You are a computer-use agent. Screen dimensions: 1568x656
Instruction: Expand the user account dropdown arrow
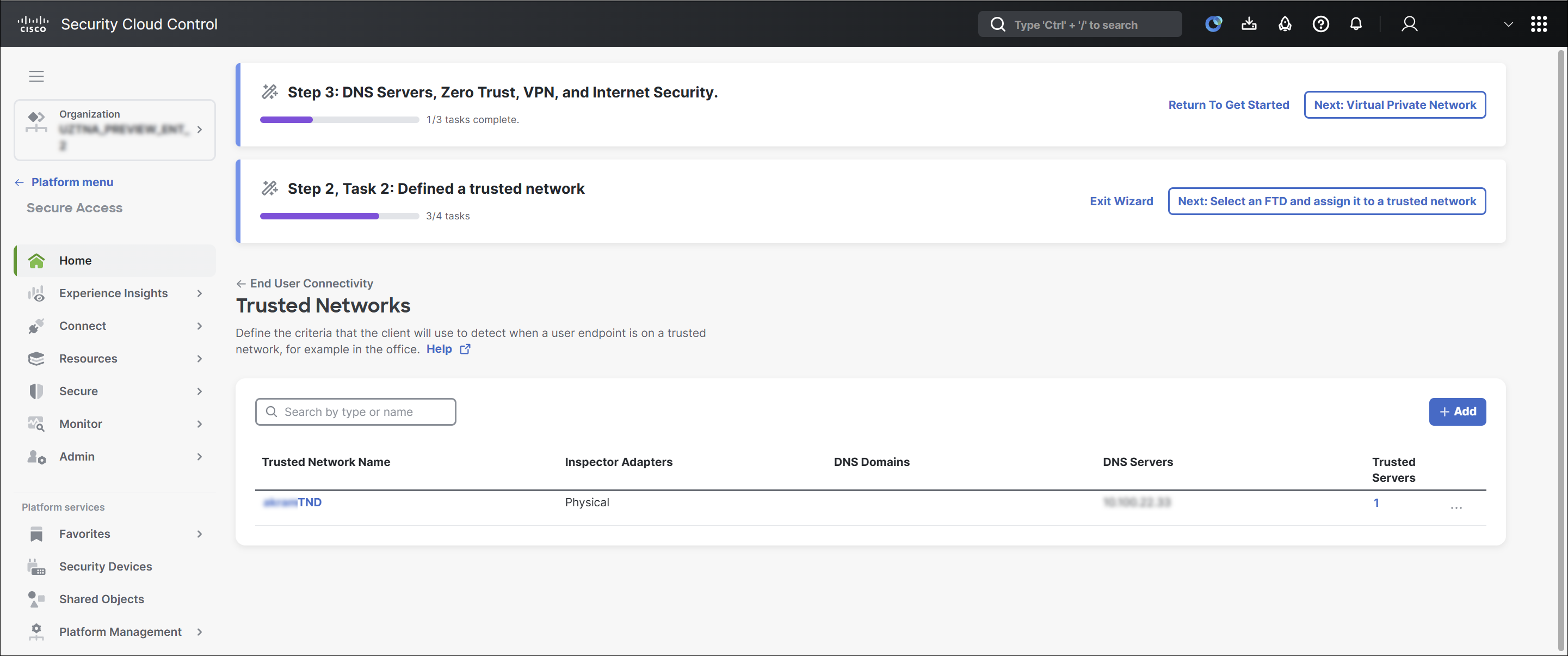pyautogui.click(x=1508, y=24)
